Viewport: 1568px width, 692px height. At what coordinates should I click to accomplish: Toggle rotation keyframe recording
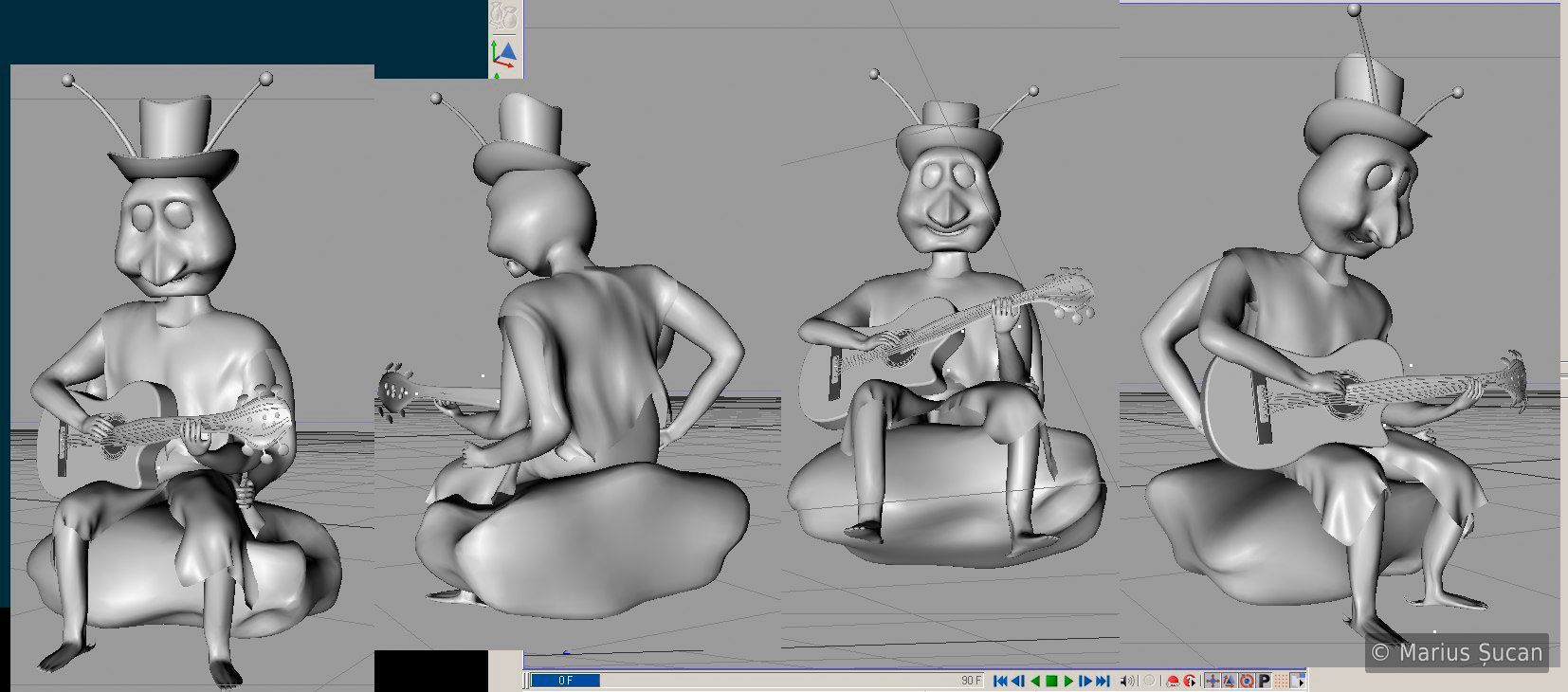[x=1247, y=681]
